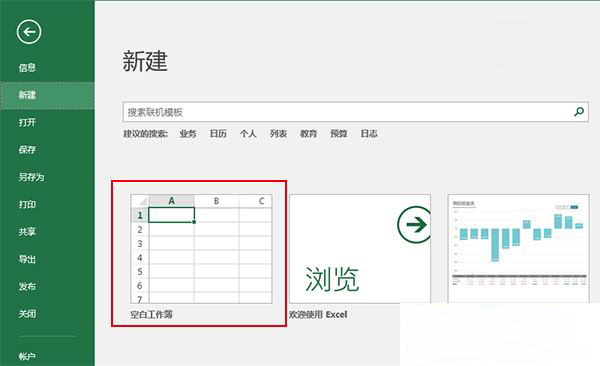This screenshot has width=600, height=366.
Task: Click suggested search 预算
Action: tap(339, 134)
